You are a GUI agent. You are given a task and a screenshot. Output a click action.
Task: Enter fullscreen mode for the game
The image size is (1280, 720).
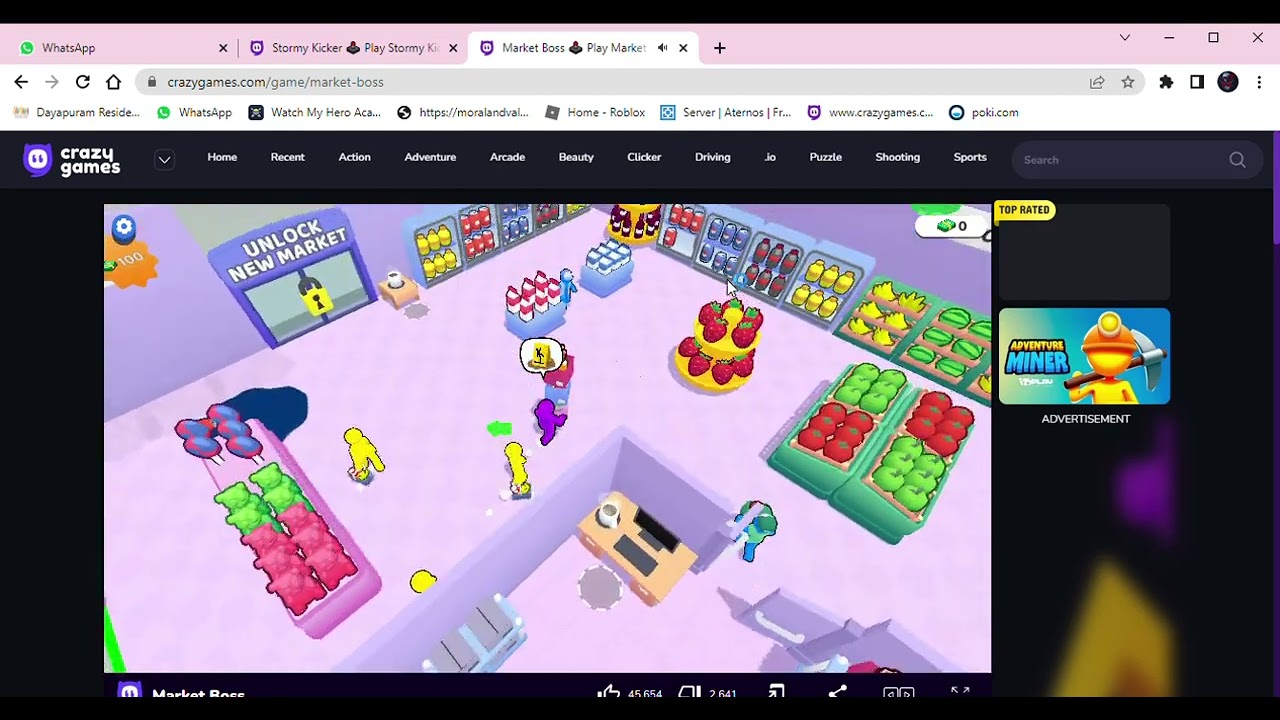[960, 692]
